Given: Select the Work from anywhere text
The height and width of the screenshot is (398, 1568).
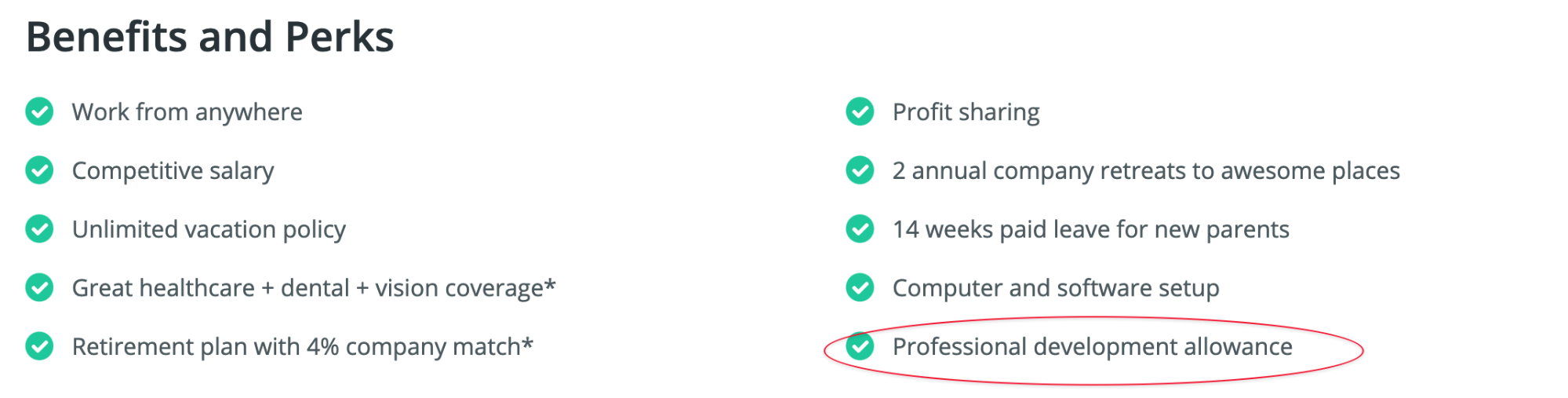Looking at the screenshot, I should click(187, 112).
